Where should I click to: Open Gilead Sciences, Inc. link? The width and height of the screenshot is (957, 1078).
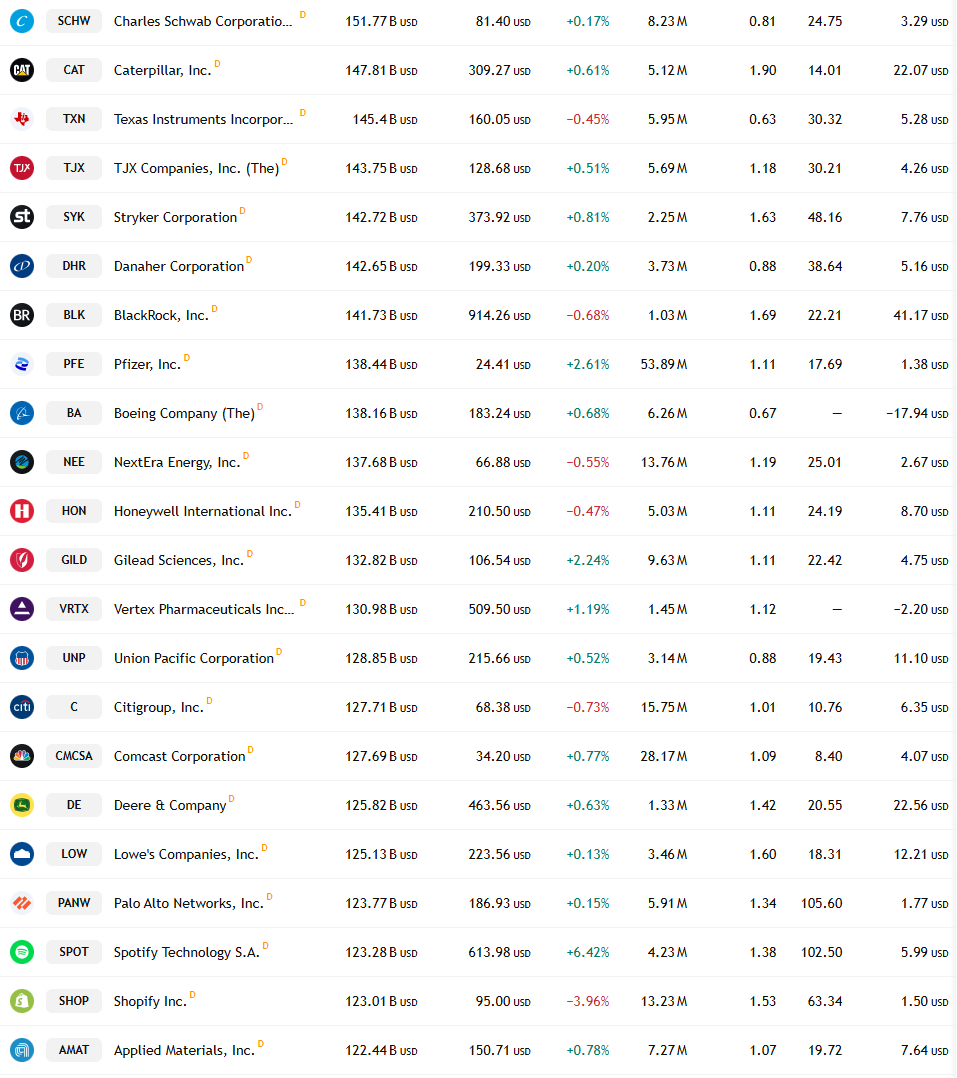[x=179, y=560]
